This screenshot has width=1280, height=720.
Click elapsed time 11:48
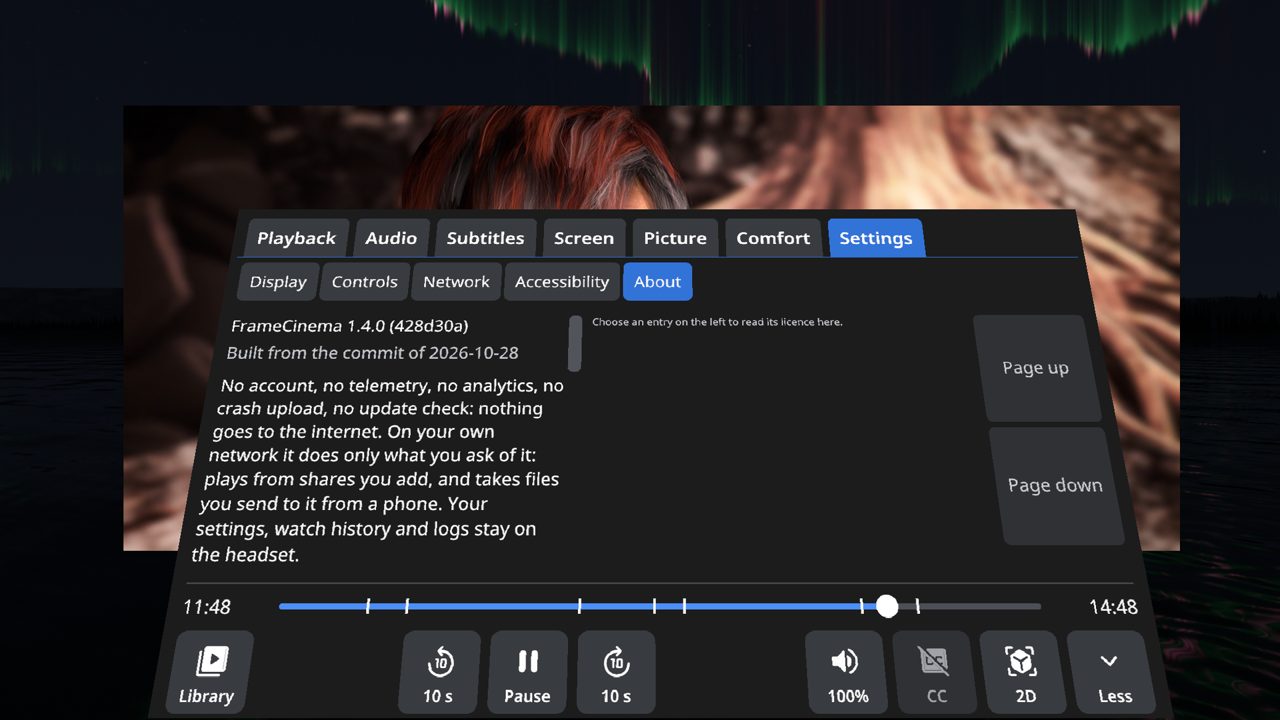click(x=207, y=607)
